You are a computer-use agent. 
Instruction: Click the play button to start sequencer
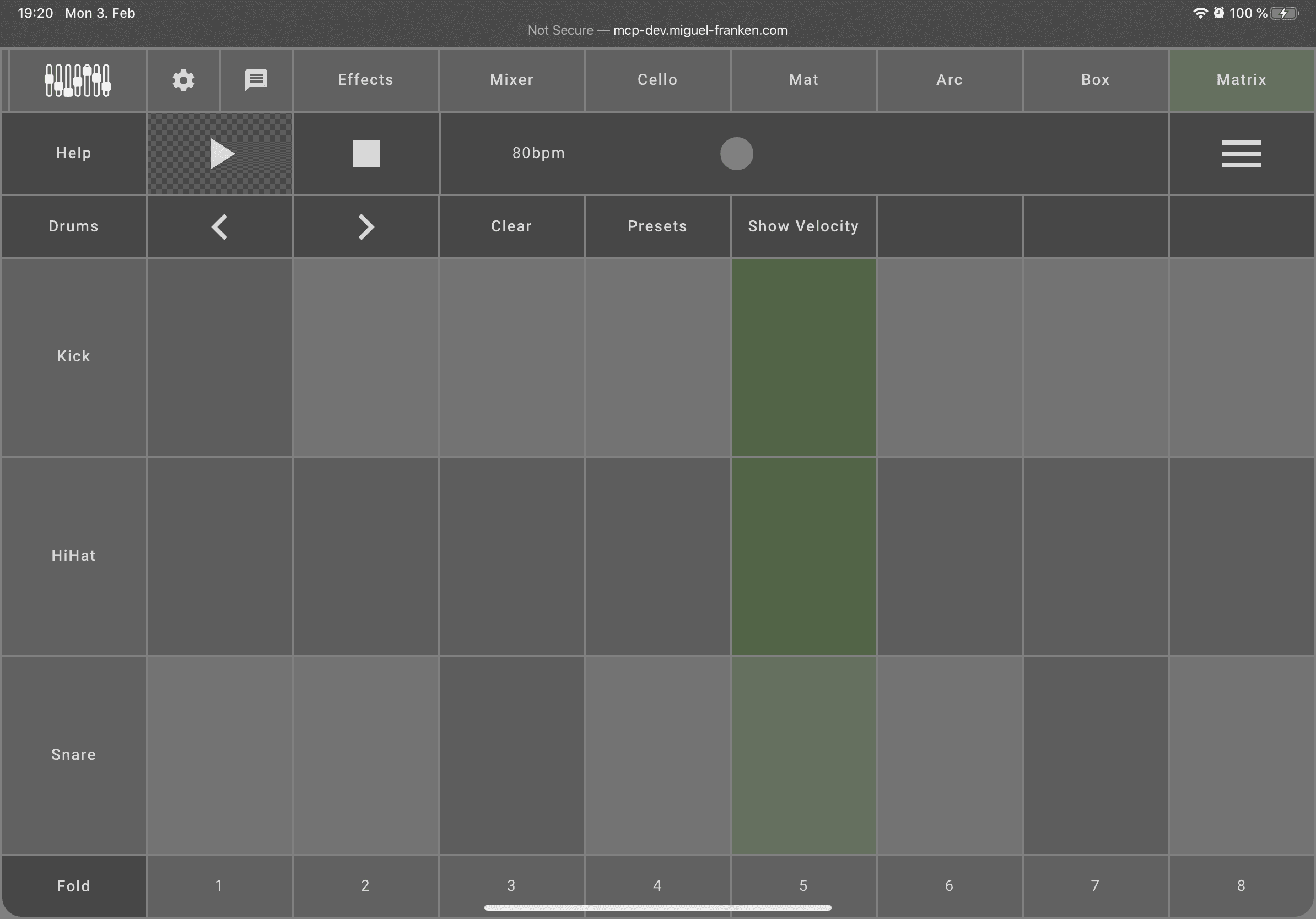[x=220, y=153]
